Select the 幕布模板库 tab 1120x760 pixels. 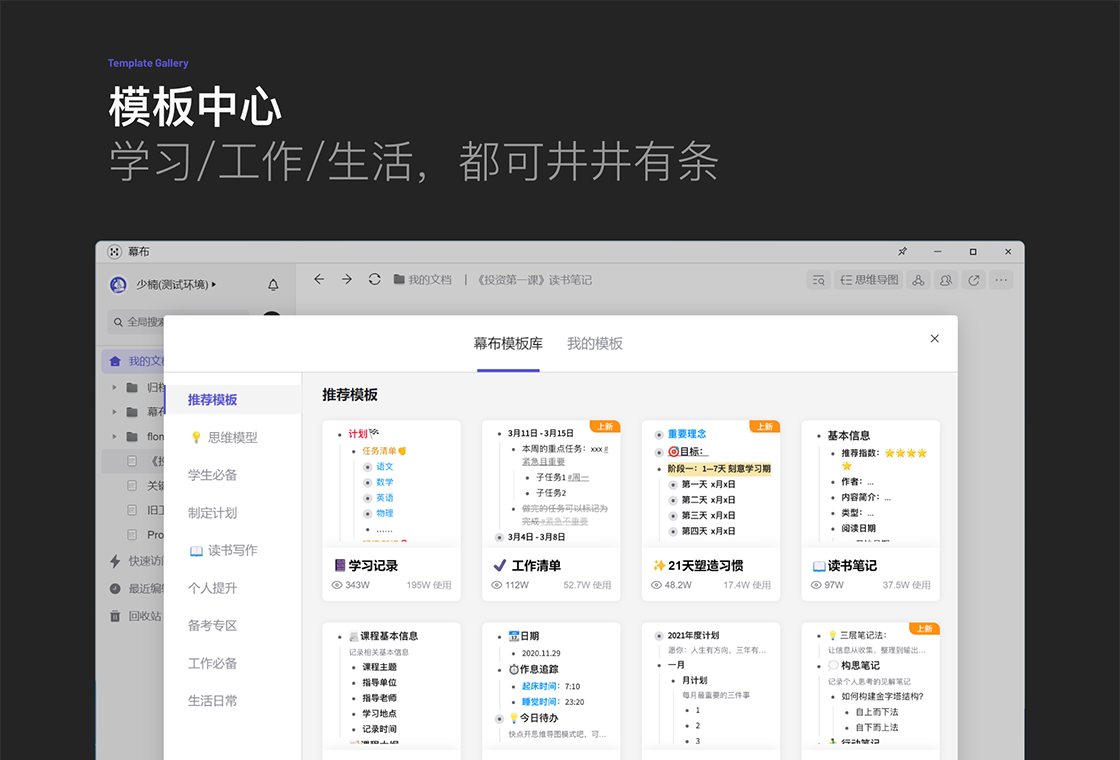click(508, 344)
